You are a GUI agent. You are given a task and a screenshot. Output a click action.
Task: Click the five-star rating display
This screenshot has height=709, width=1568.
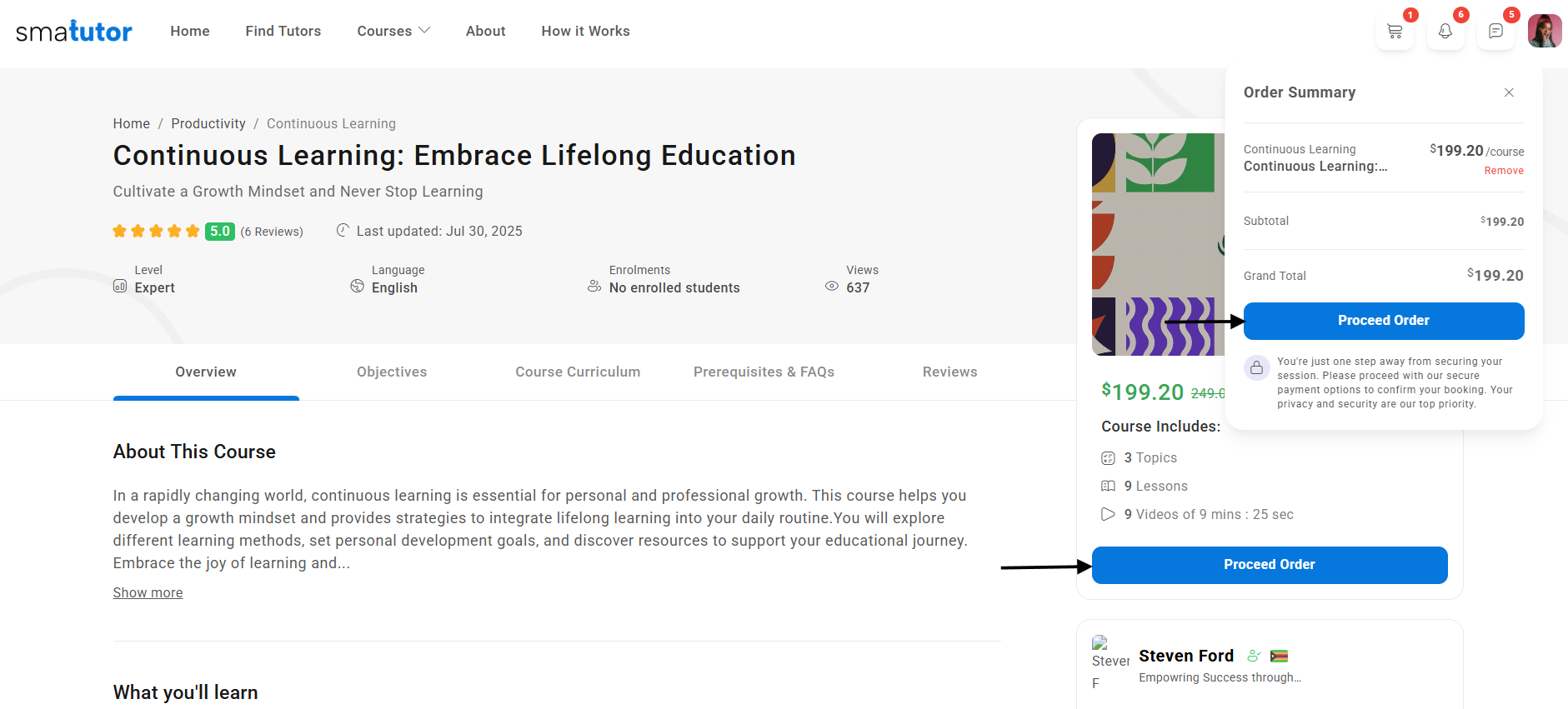[156, 232]
